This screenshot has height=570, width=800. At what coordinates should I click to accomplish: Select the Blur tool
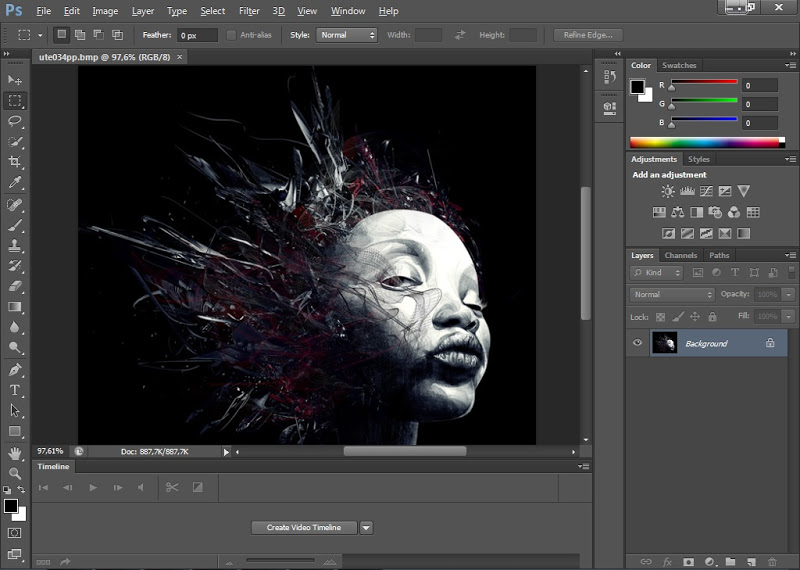point(15,327)
